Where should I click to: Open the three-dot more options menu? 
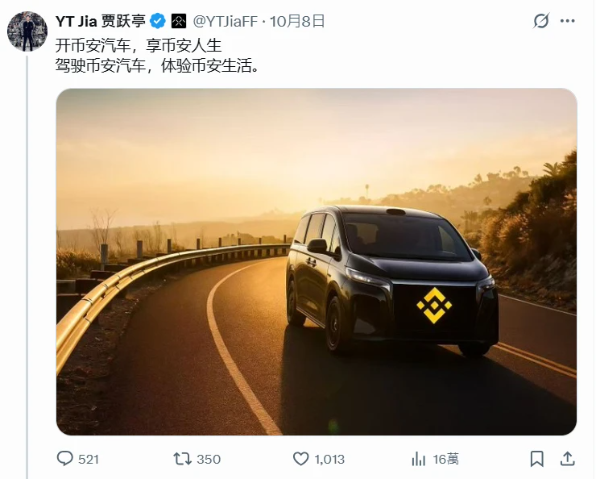click(567, 21)
